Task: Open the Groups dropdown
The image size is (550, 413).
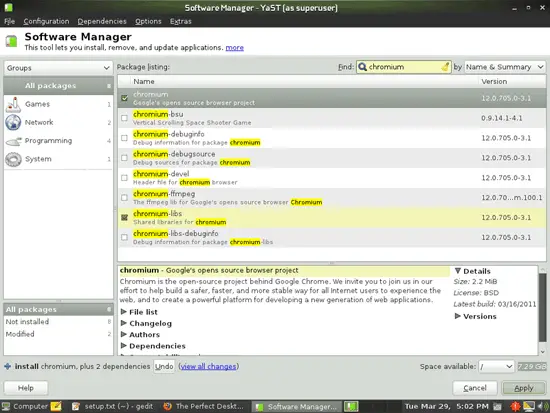Action: pos(58,68)
